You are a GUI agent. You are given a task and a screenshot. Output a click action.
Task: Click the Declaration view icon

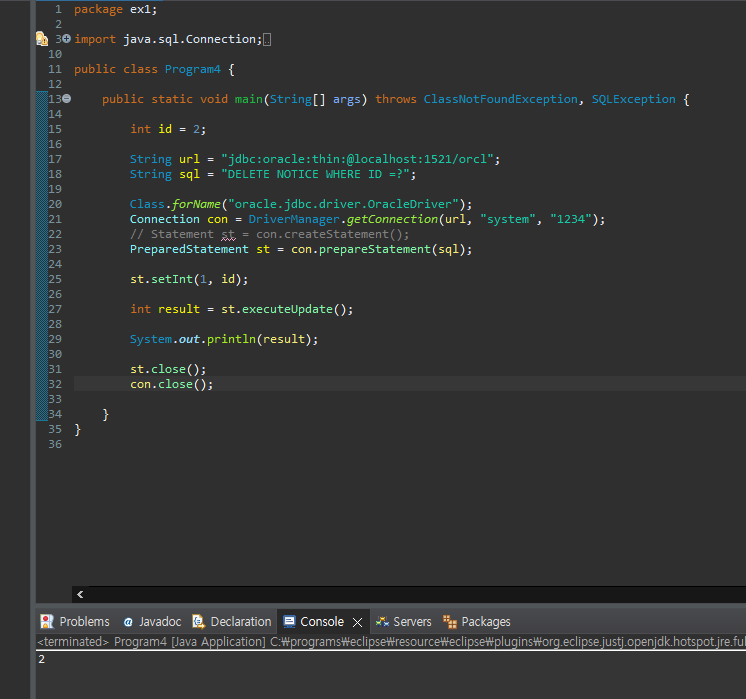200,621
